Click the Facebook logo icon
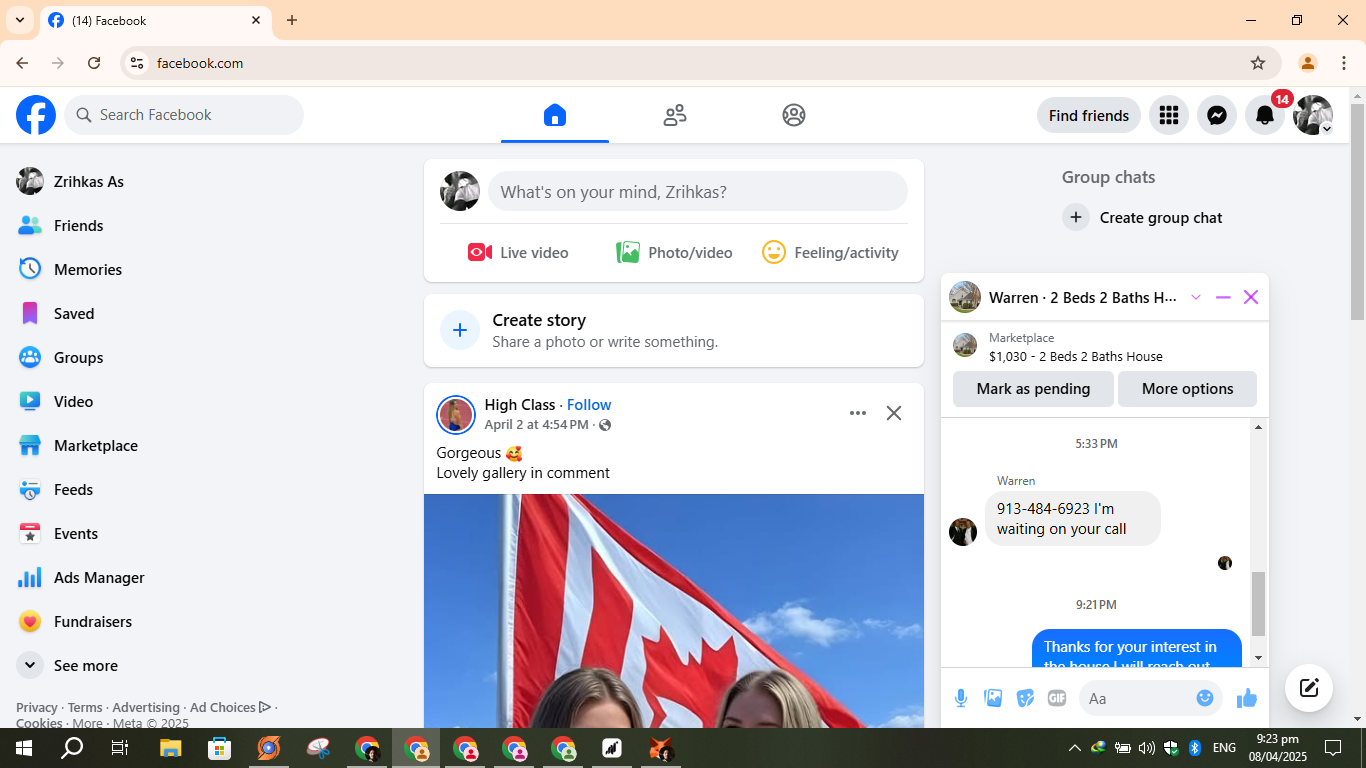 [x=36, y=115]
